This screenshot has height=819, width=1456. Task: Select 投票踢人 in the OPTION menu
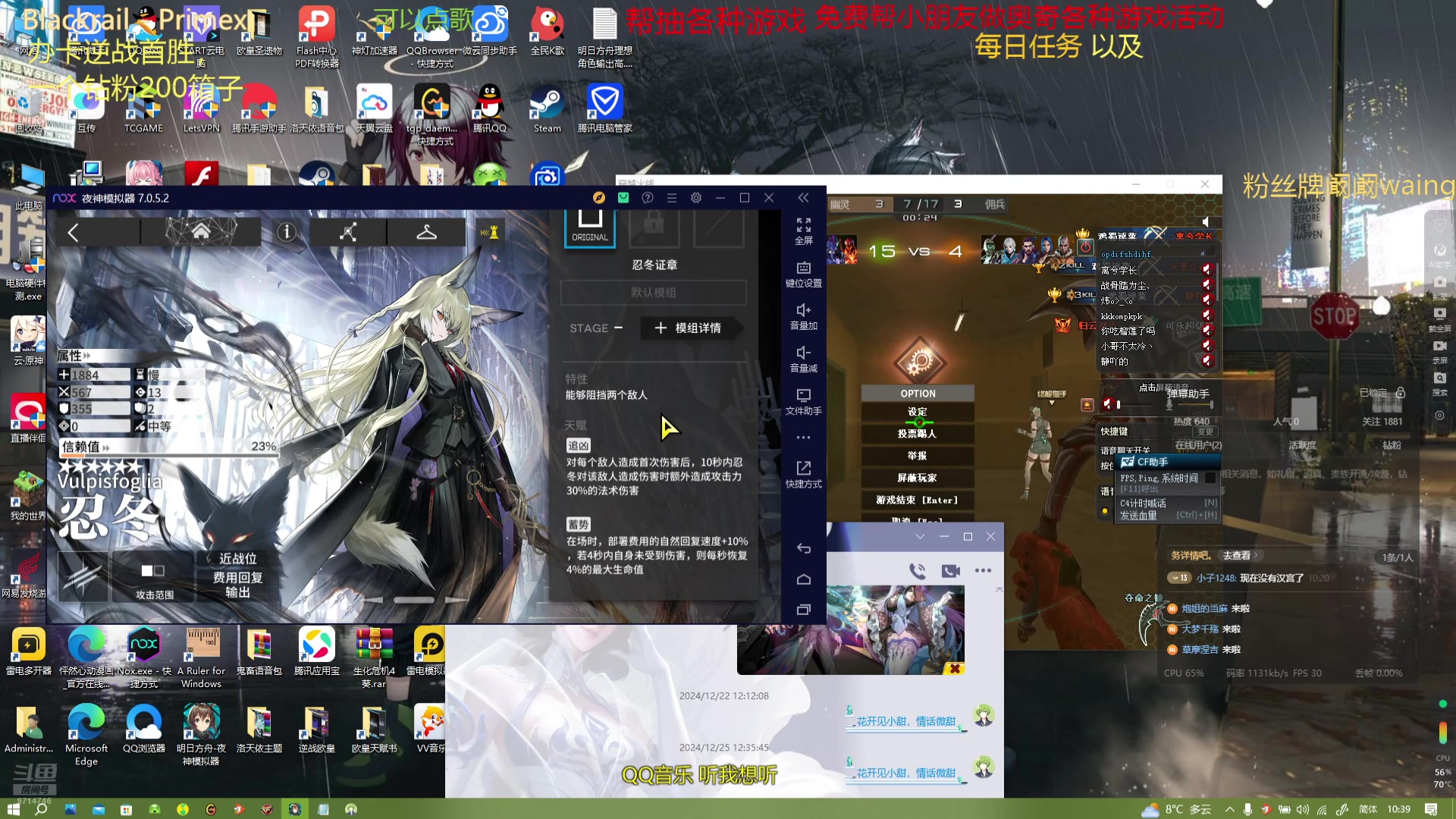pyautogui.click(x=918, y=434)
